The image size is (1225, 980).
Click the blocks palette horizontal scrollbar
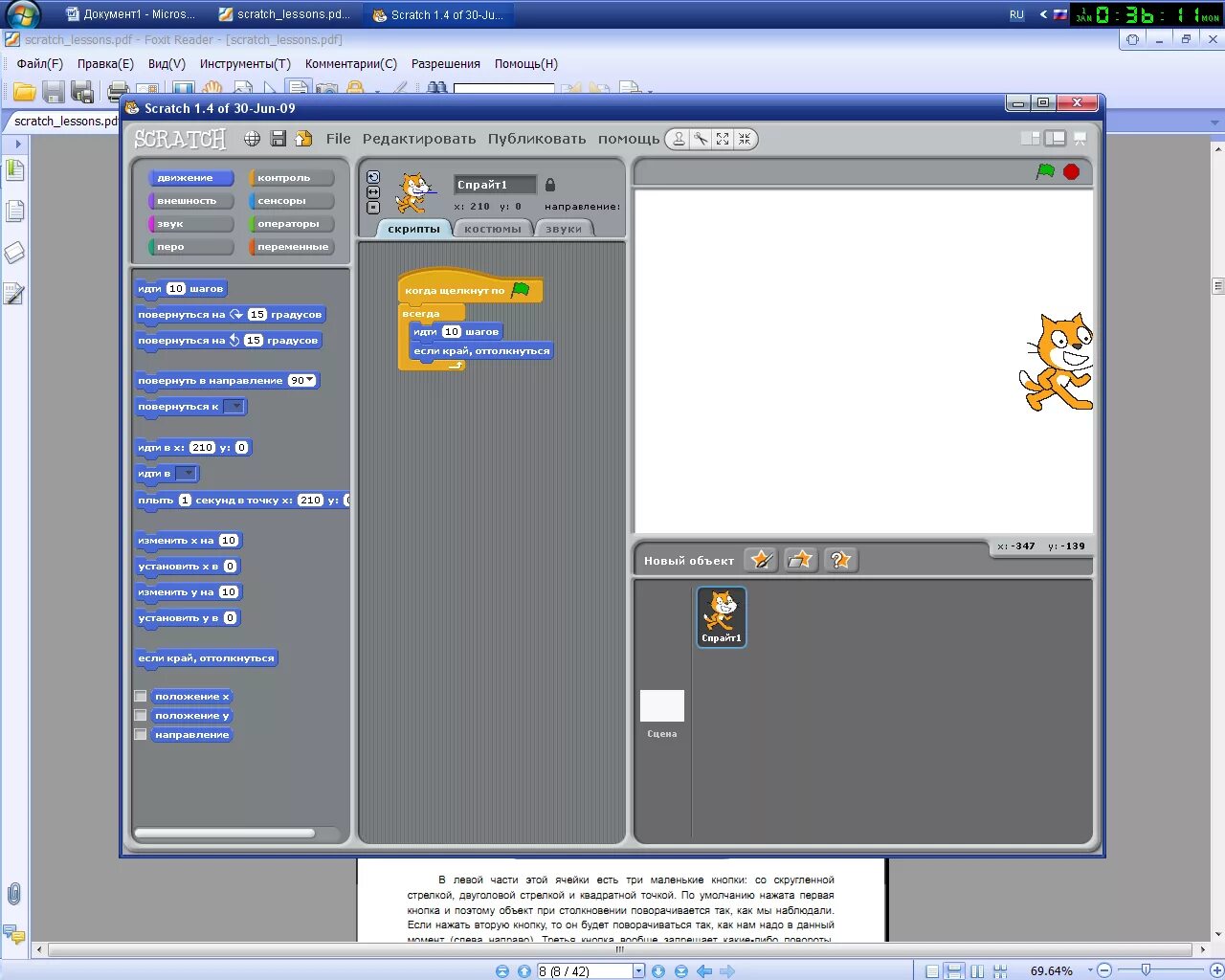tap(225, 833)
